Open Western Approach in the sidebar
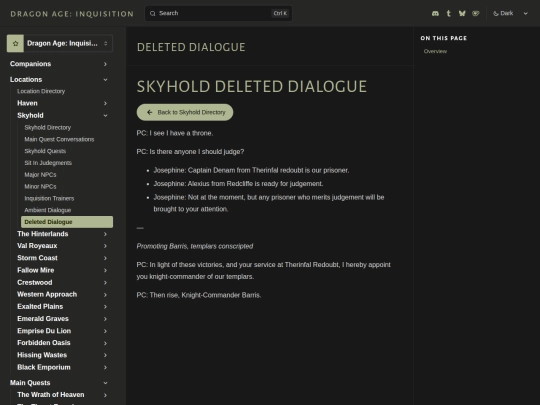The height and width of the screenshot is (405, 540). click(47, 294)
